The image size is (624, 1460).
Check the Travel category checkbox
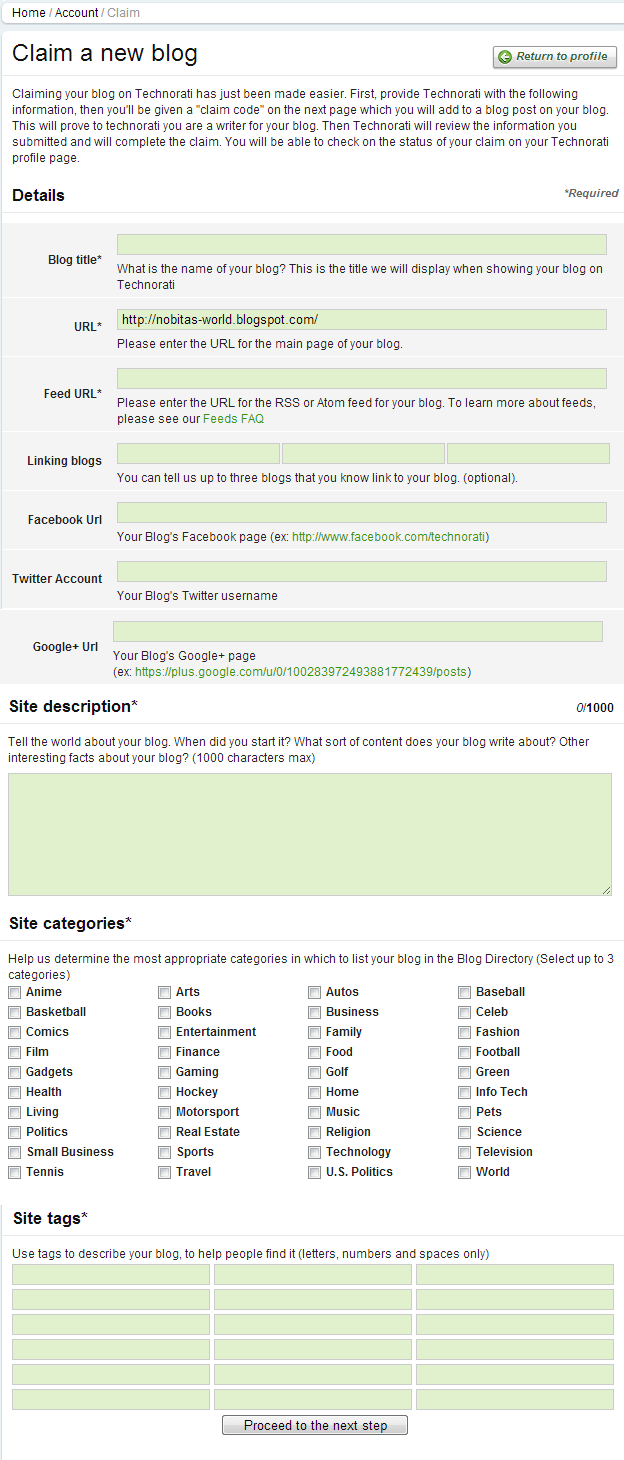click(x=165, y=1172)
